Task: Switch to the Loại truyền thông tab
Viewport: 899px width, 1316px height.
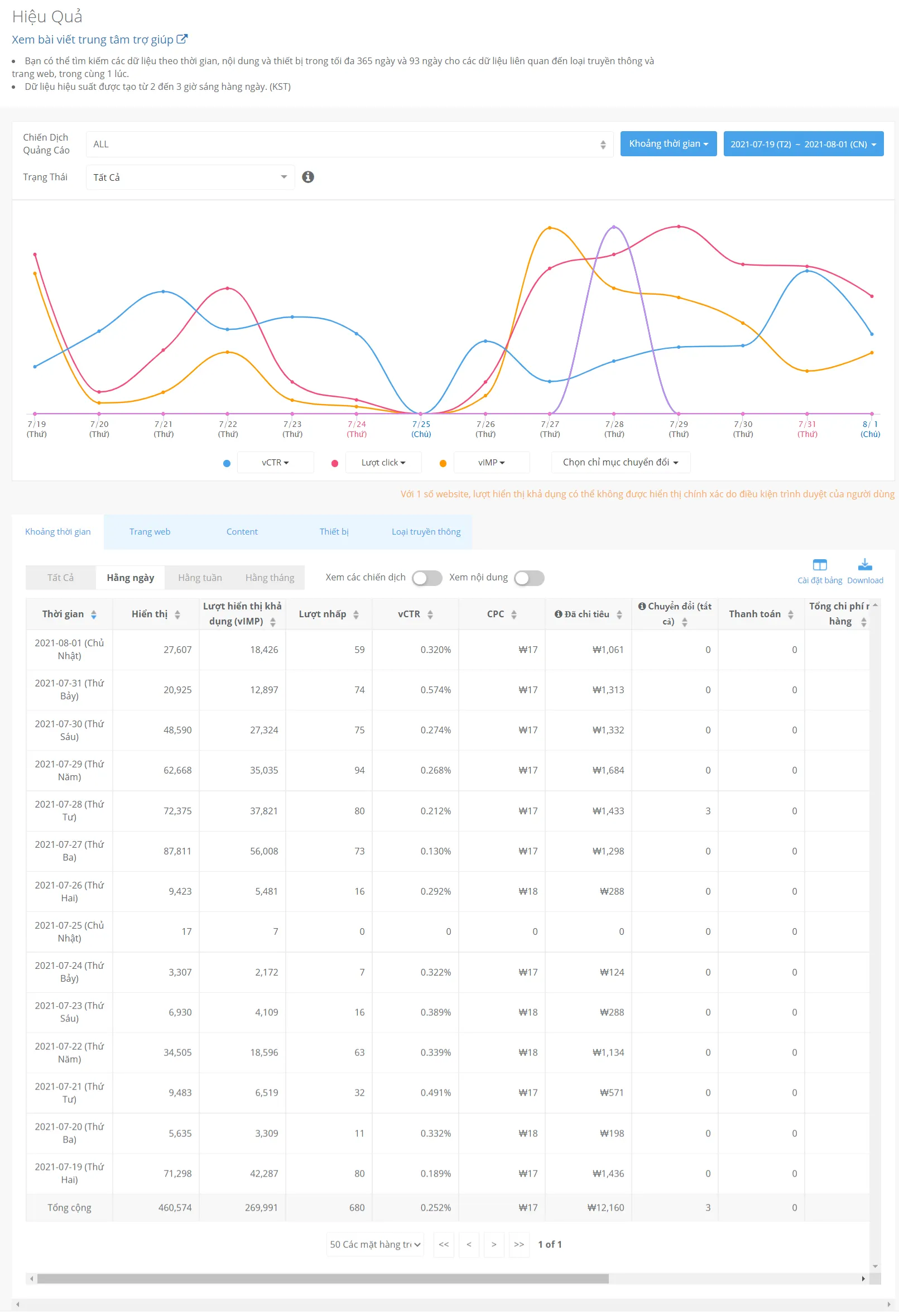Action: (426, 532)
